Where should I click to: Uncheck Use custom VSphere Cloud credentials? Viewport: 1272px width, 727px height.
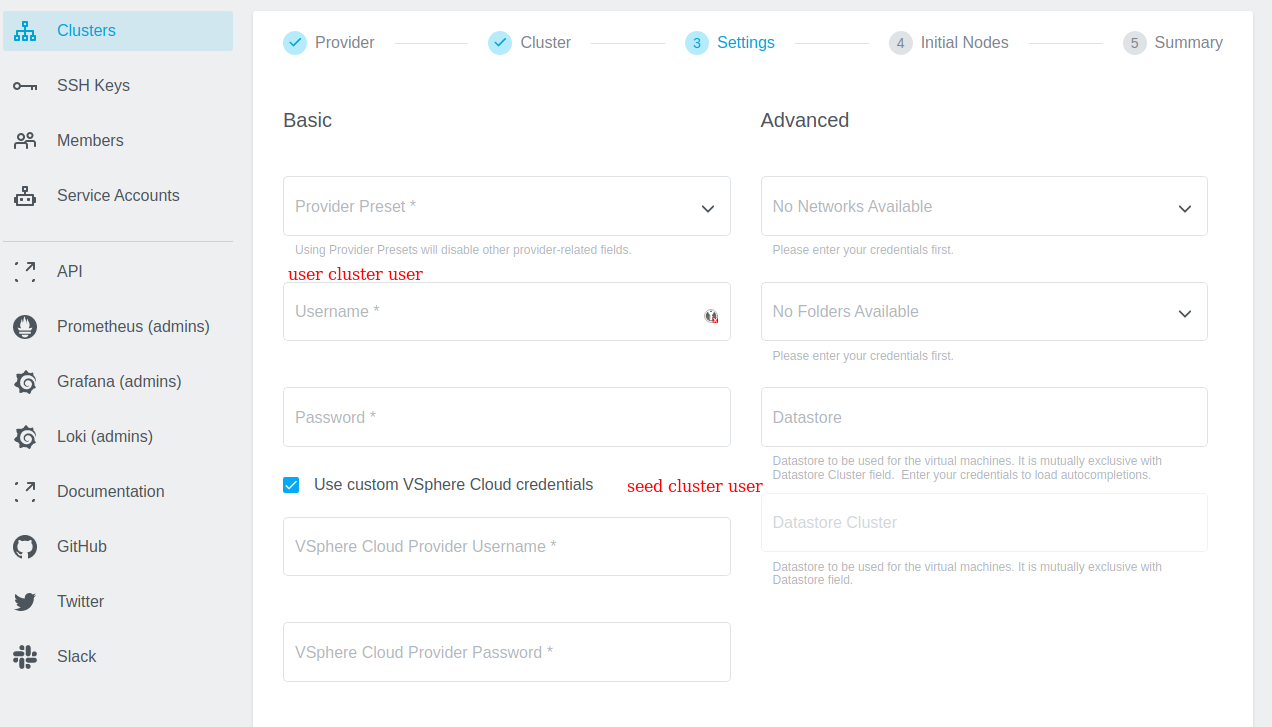tap(291, 484)
